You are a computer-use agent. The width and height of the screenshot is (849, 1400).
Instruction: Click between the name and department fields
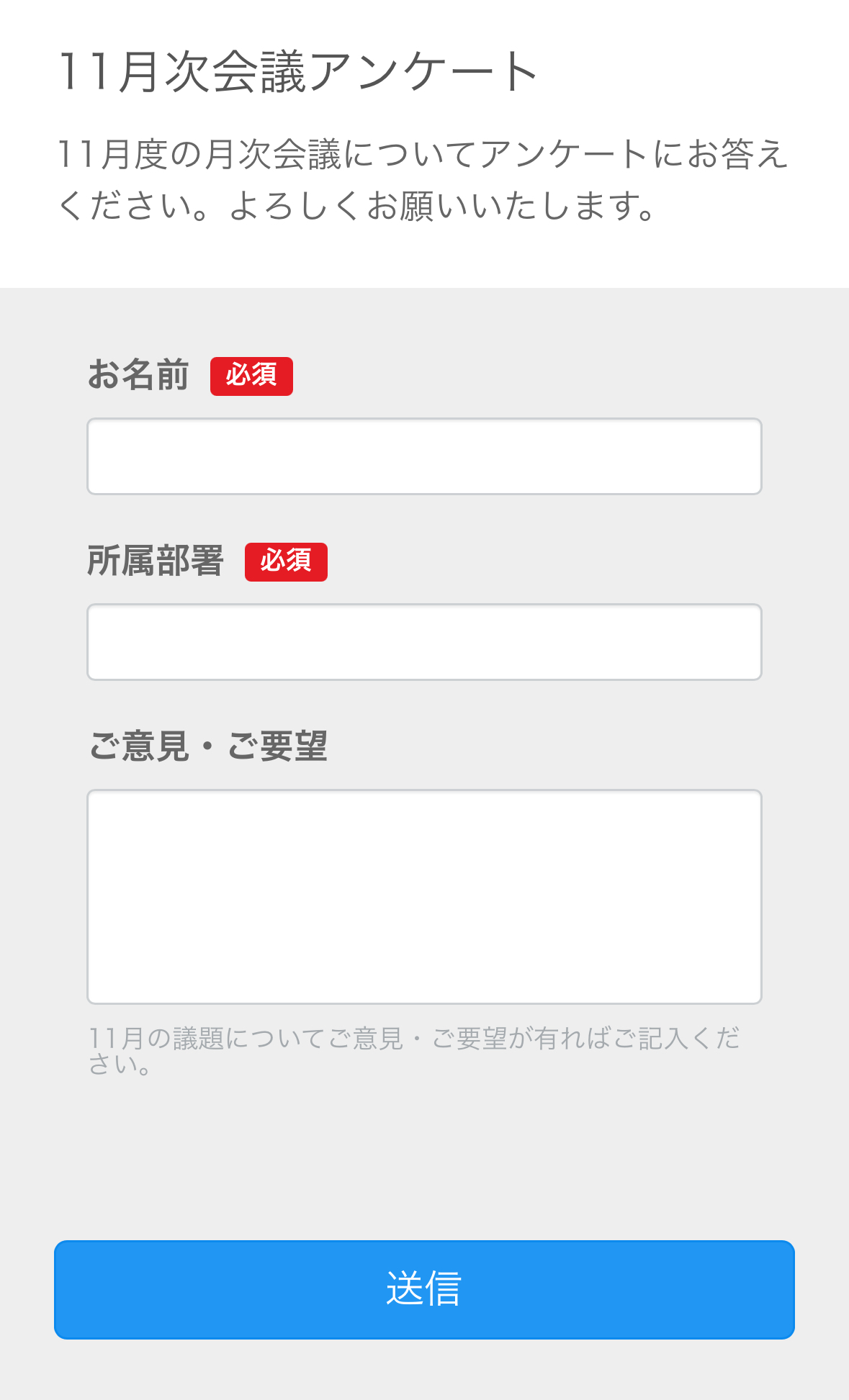[x=424, y=522]
